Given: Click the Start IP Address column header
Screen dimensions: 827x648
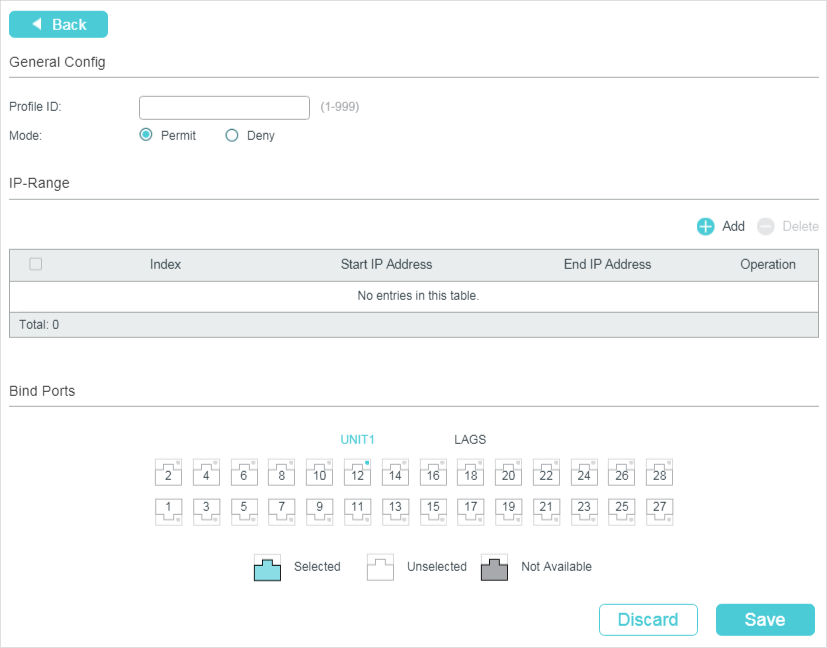Looking at the screenshot, I should (x=386, y=264).
